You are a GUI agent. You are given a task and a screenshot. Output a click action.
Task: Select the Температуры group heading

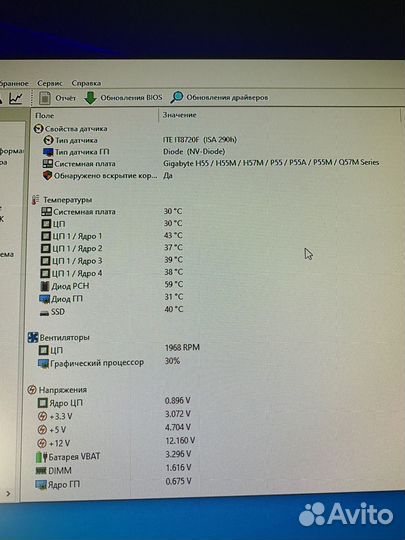coord(68,200)
